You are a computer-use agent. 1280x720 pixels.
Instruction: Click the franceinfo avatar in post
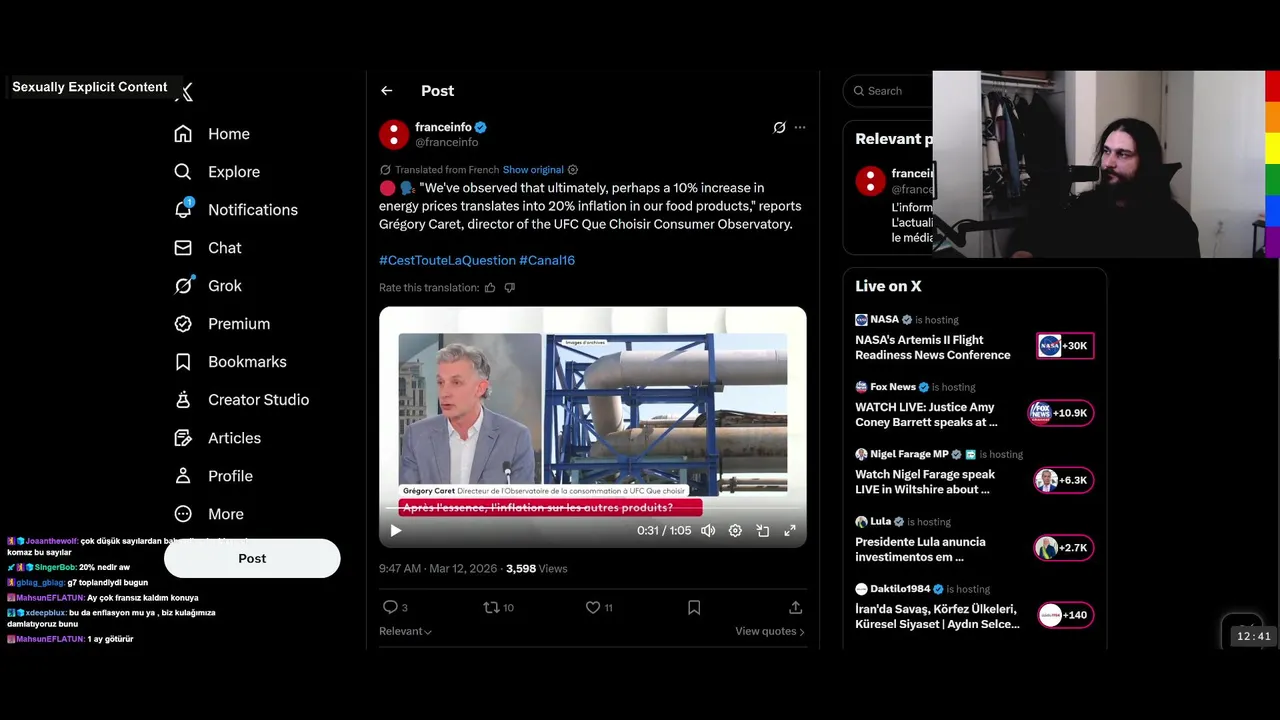[394, 134]
